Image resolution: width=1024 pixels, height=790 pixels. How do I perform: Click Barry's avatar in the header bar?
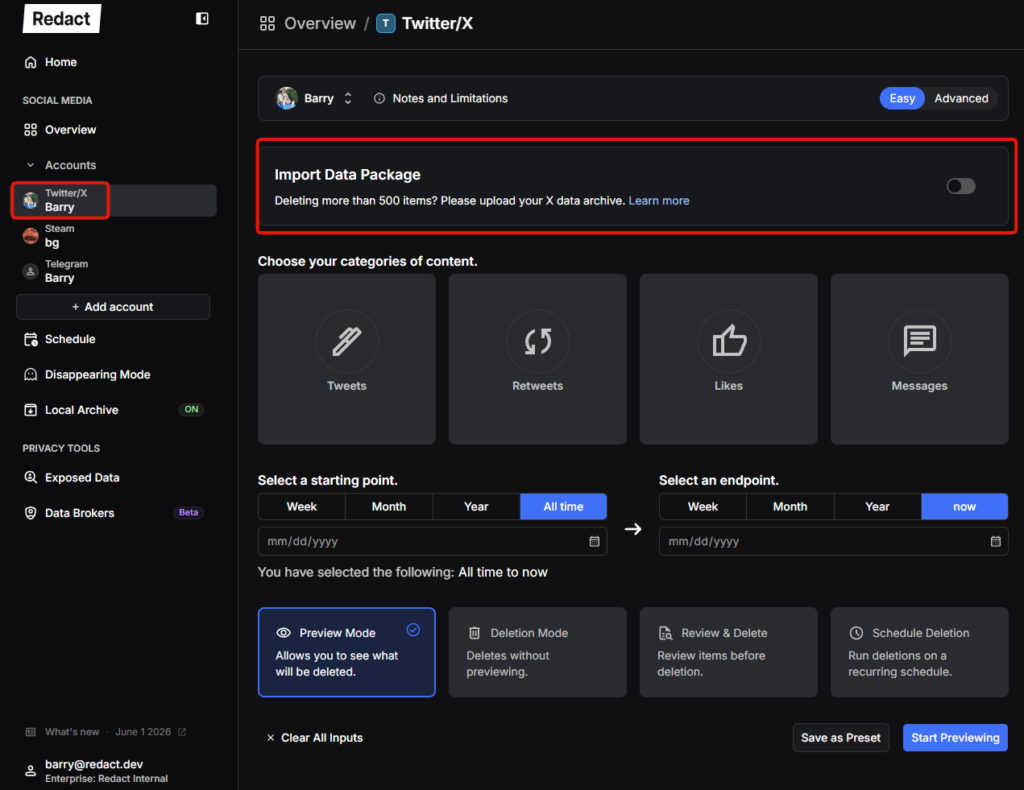[286, 99]
